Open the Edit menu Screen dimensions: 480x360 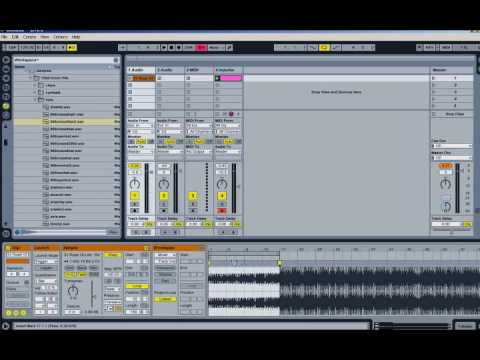tap(15, 37)
